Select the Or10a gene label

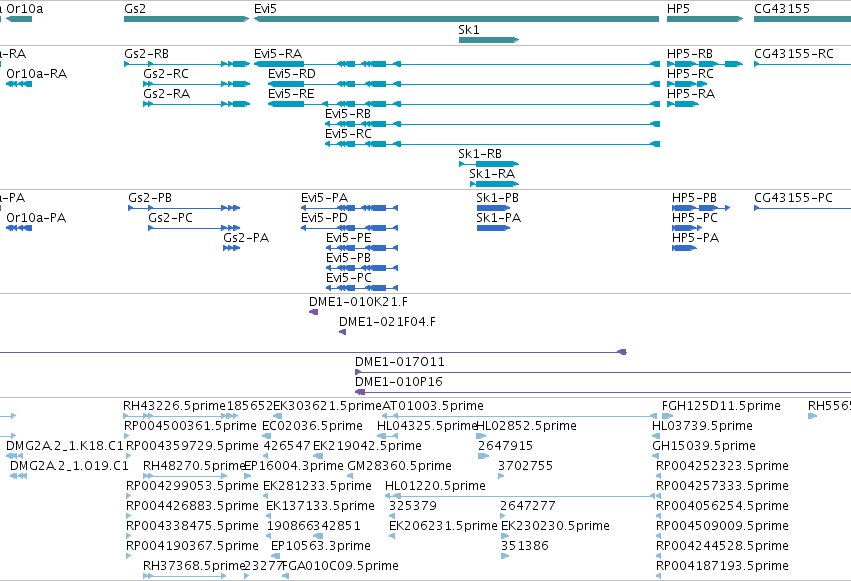pyautogui.click(x=25, y=9)
